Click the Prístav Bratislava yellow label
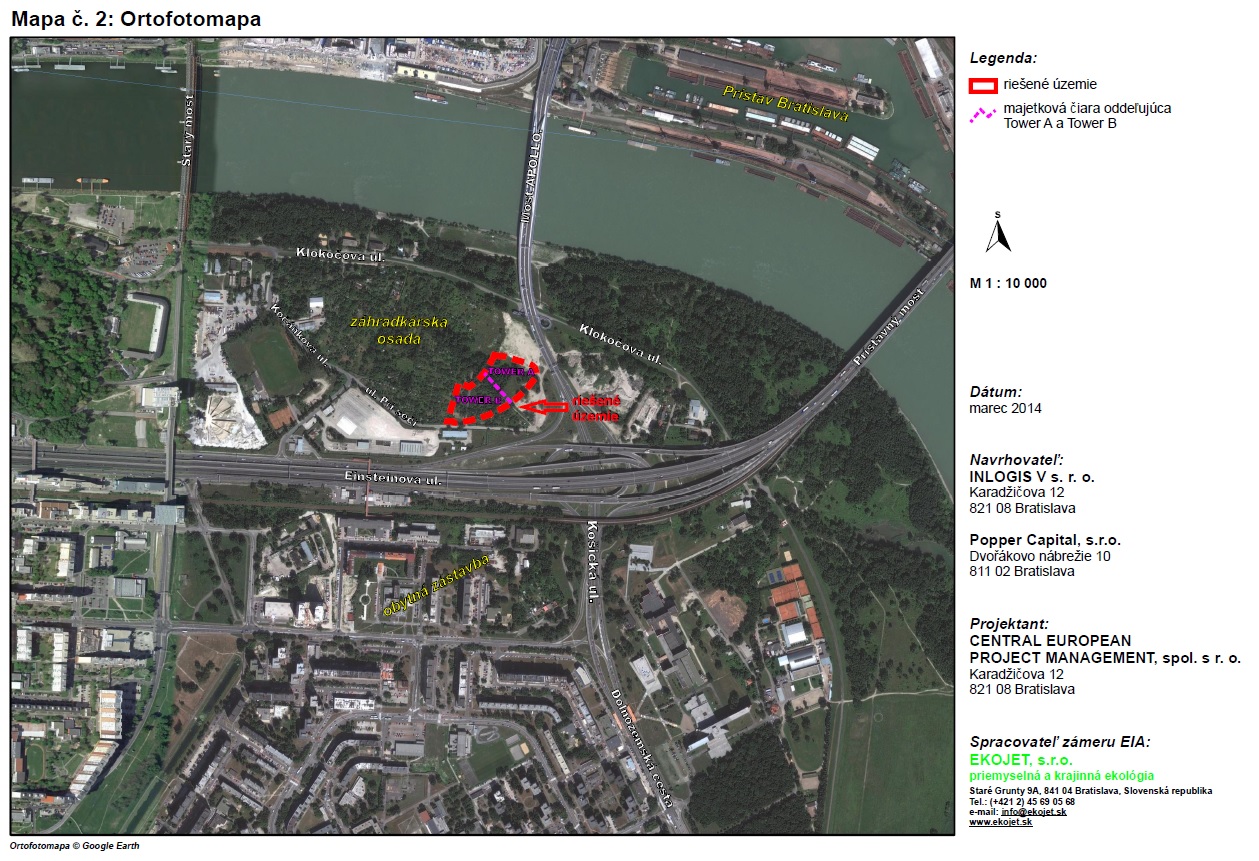The width and height of the screenshot is (1259, 861). [x=785, y=103]
